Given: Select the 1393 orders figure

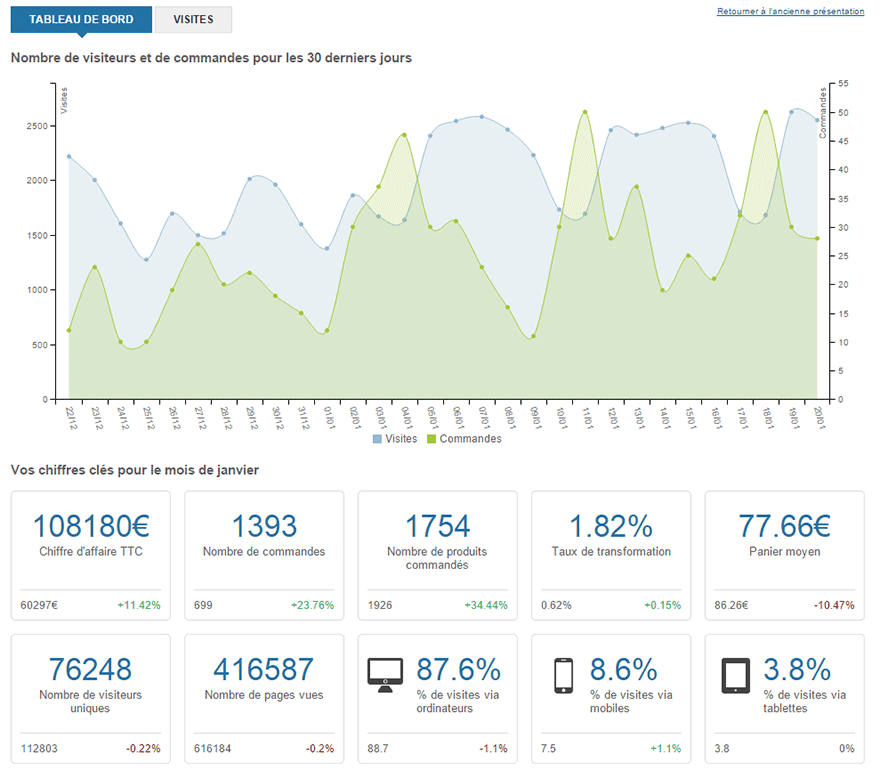Looking at the screenshot, I should tap(264, 526).
